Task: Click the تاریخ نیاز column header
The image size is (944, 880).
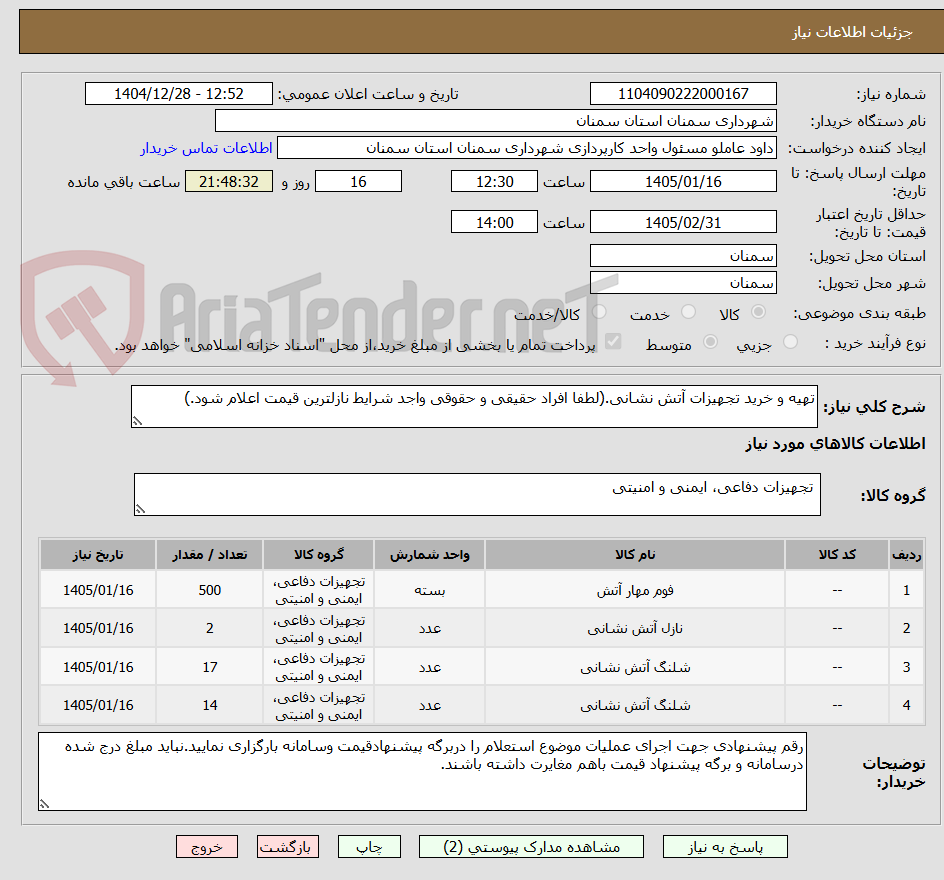Action: (98, 554)
